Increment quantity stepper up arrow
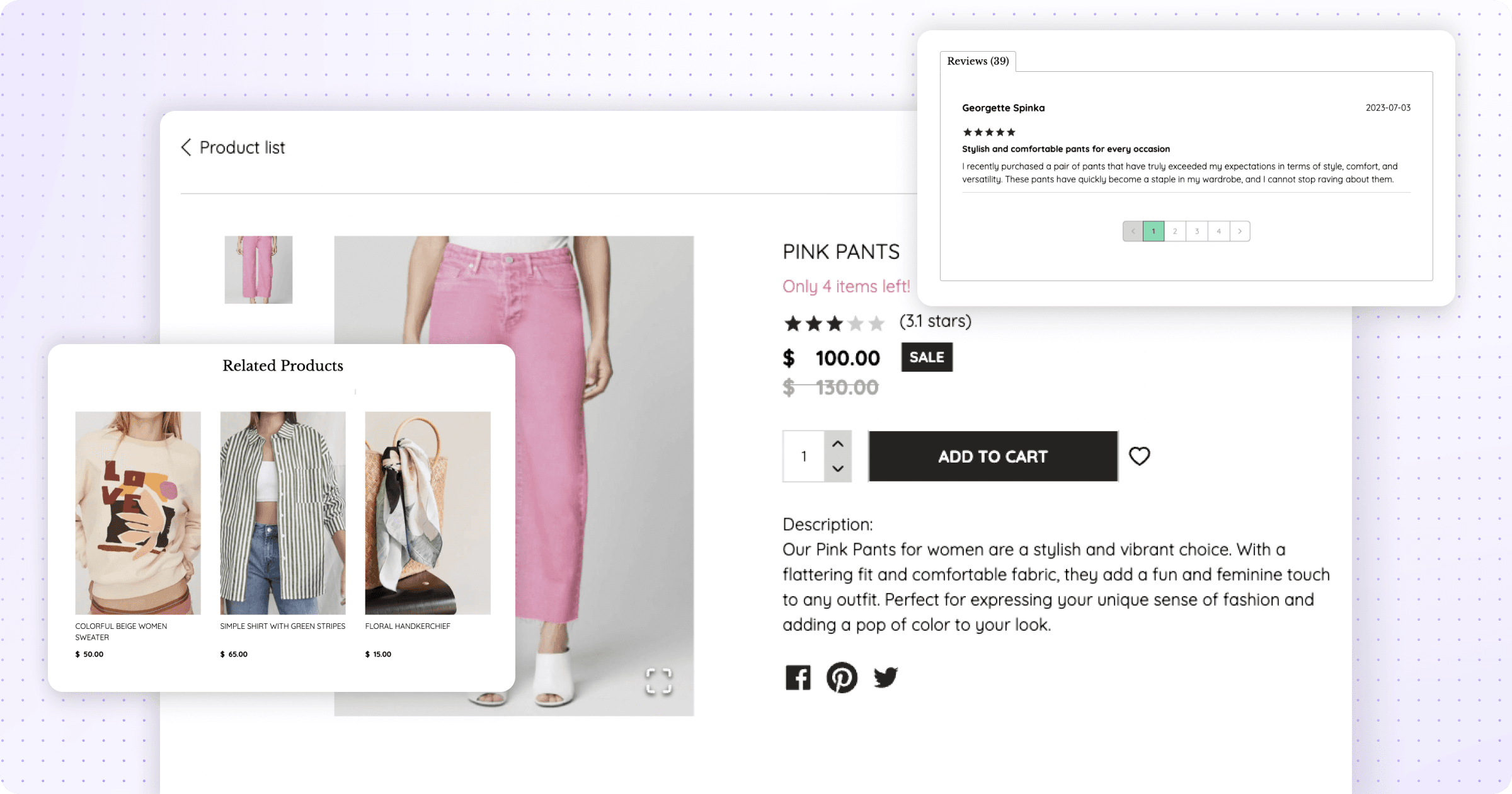The width and height of the screenshot is (1512, 794). [838, 444]
